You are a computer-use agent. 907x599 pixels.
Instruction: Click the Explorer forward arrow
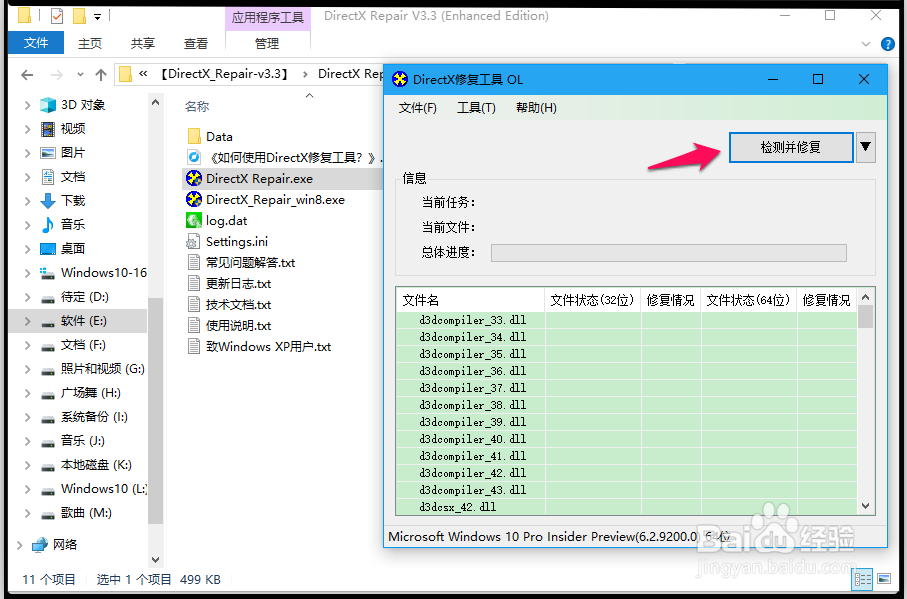[57, 75]
